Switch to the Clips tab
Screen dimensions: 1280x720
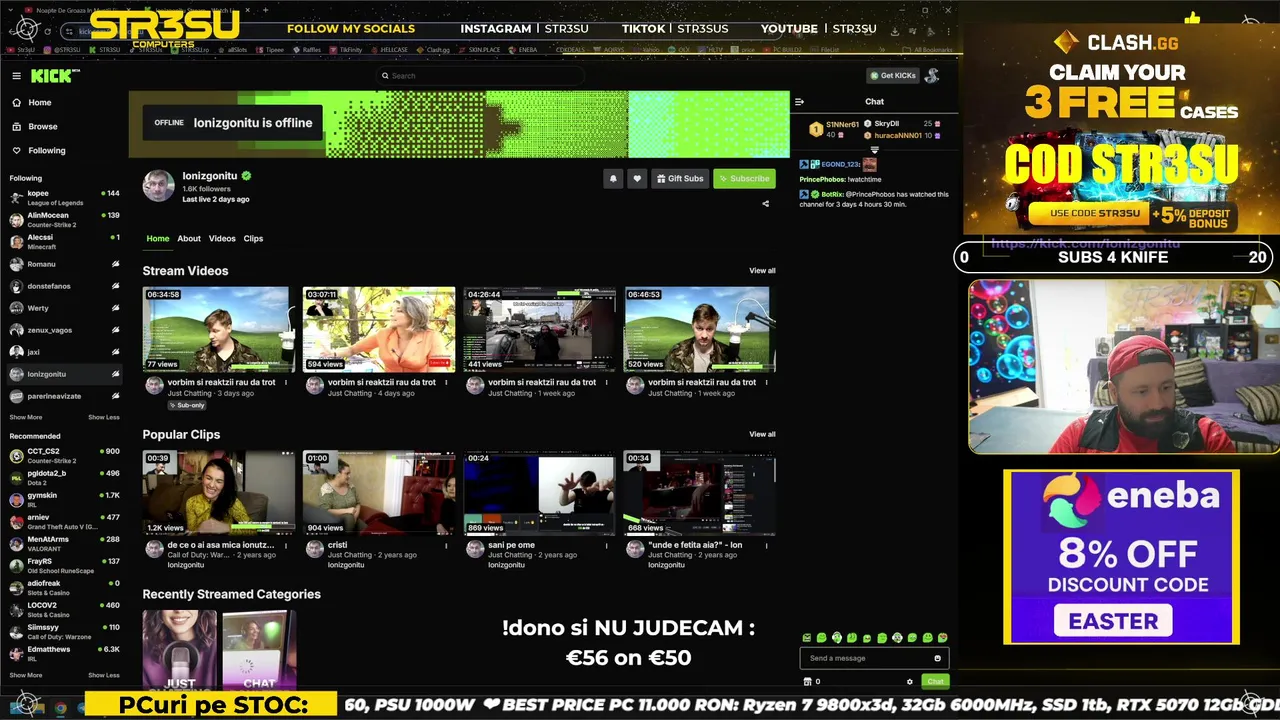click(253, 239)
